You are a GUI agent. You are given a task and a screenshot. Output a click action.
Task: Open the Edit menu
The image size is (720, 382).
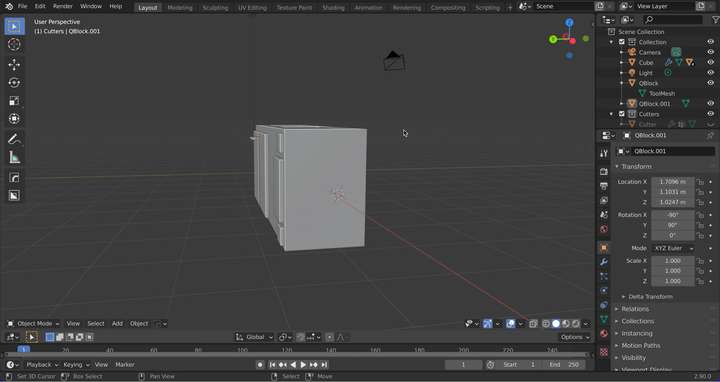click(x=40, y=6)
